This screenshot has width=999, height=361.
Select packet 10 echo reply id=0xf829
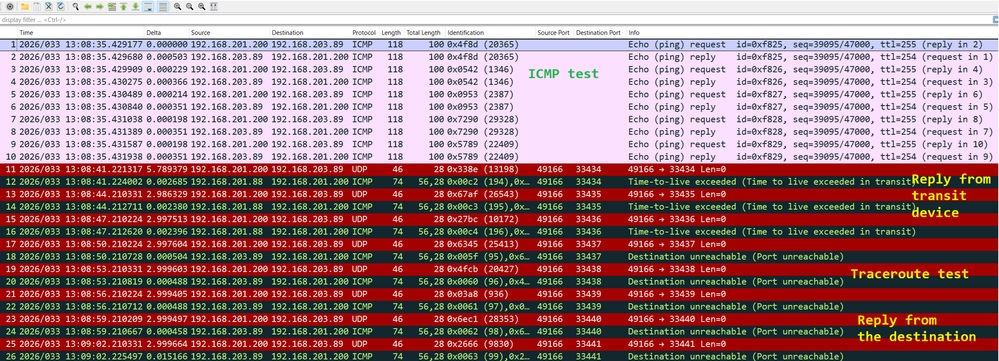click(500, 157)
